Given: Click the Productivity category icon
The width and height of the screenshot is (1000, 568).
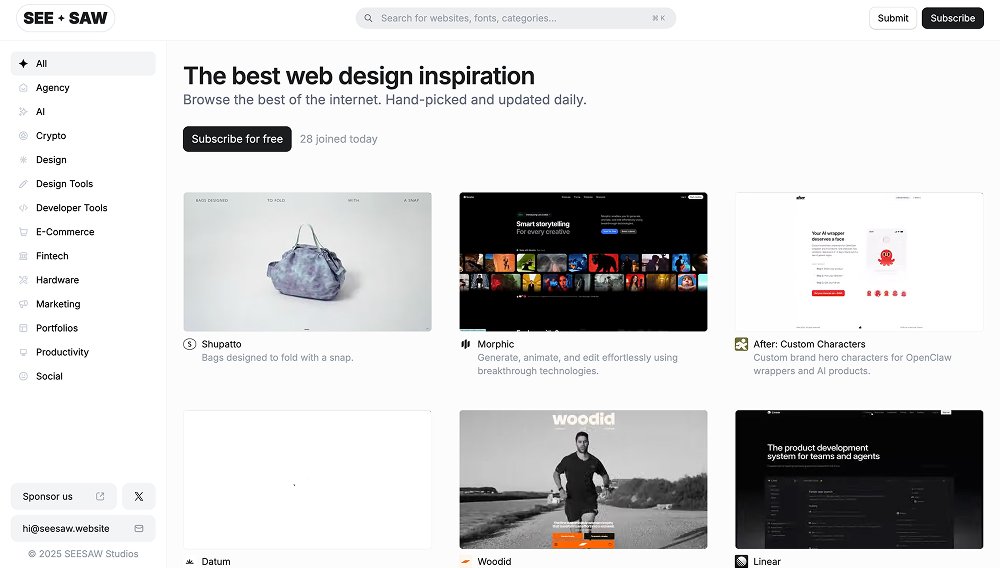Looking at the screenshot, I should [x=24, y=352].
